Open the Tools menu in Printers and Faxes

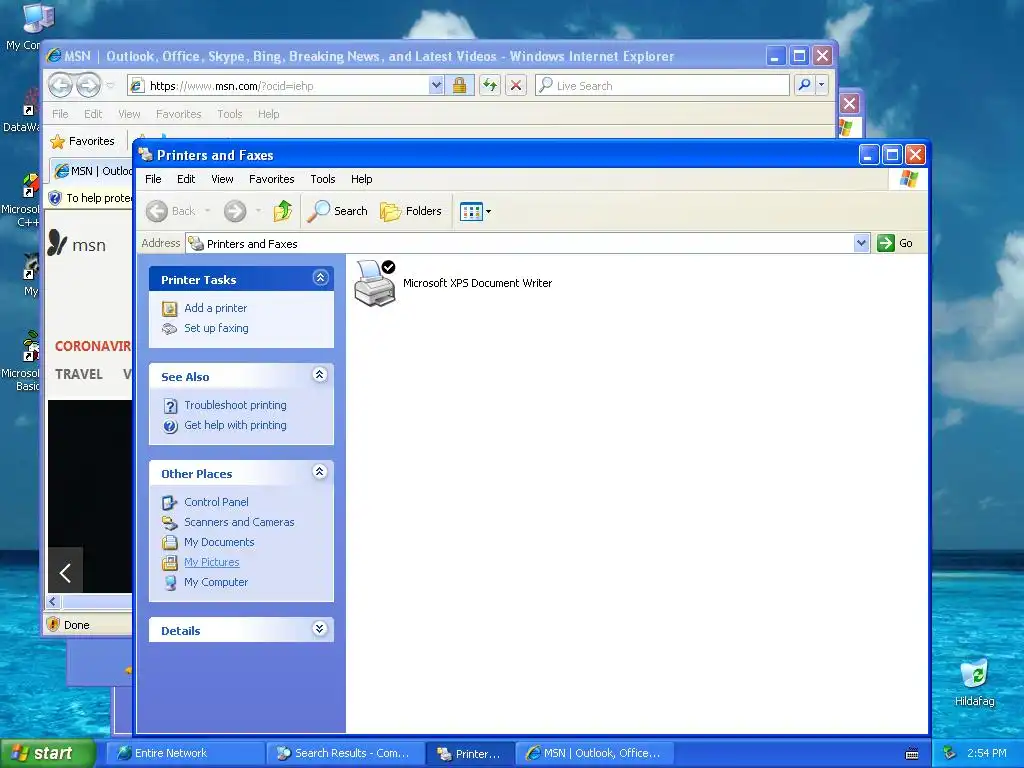(x=323, y=179)
